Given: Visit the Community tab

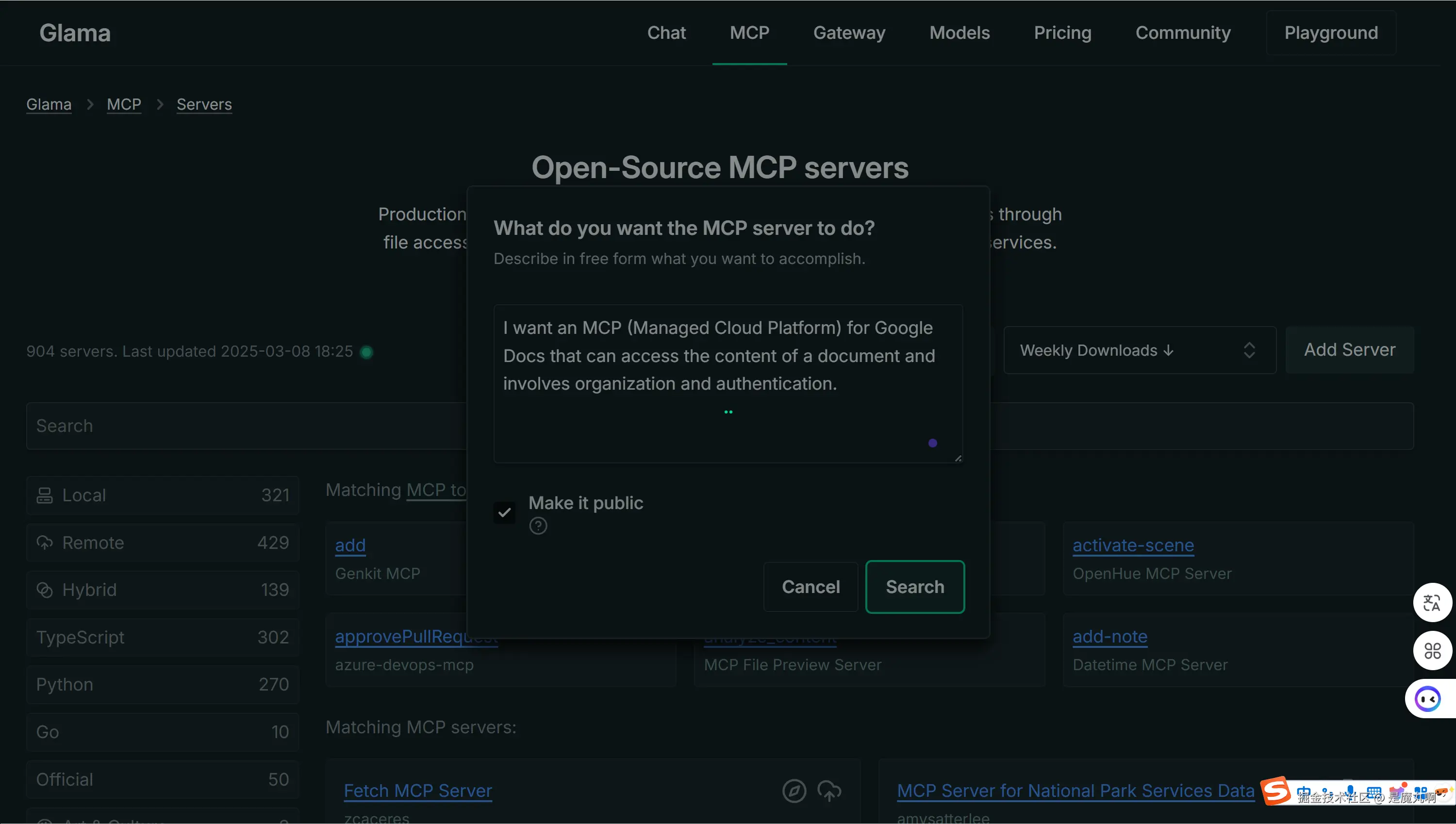Looking at the screenshot, I should [1183, 33].
